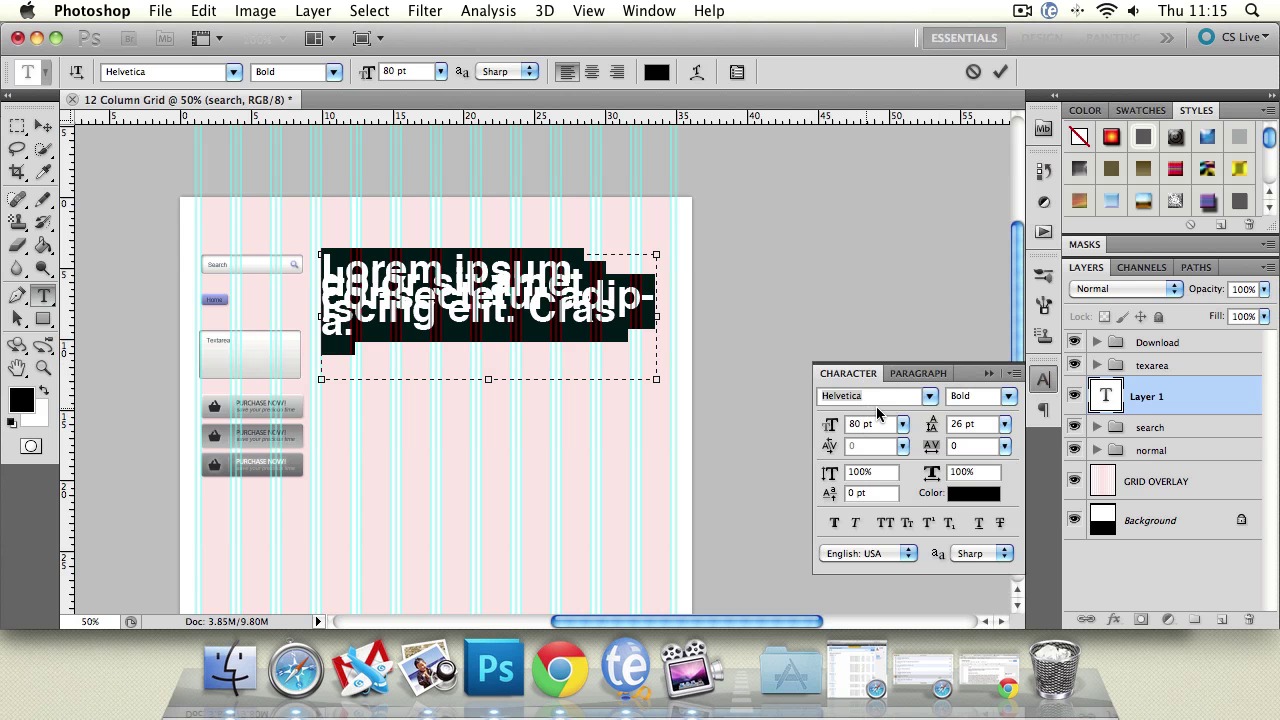This screenshot has height=720, width=1280.
Task: Click Character panel Color swatch
Action: [973, 493]
